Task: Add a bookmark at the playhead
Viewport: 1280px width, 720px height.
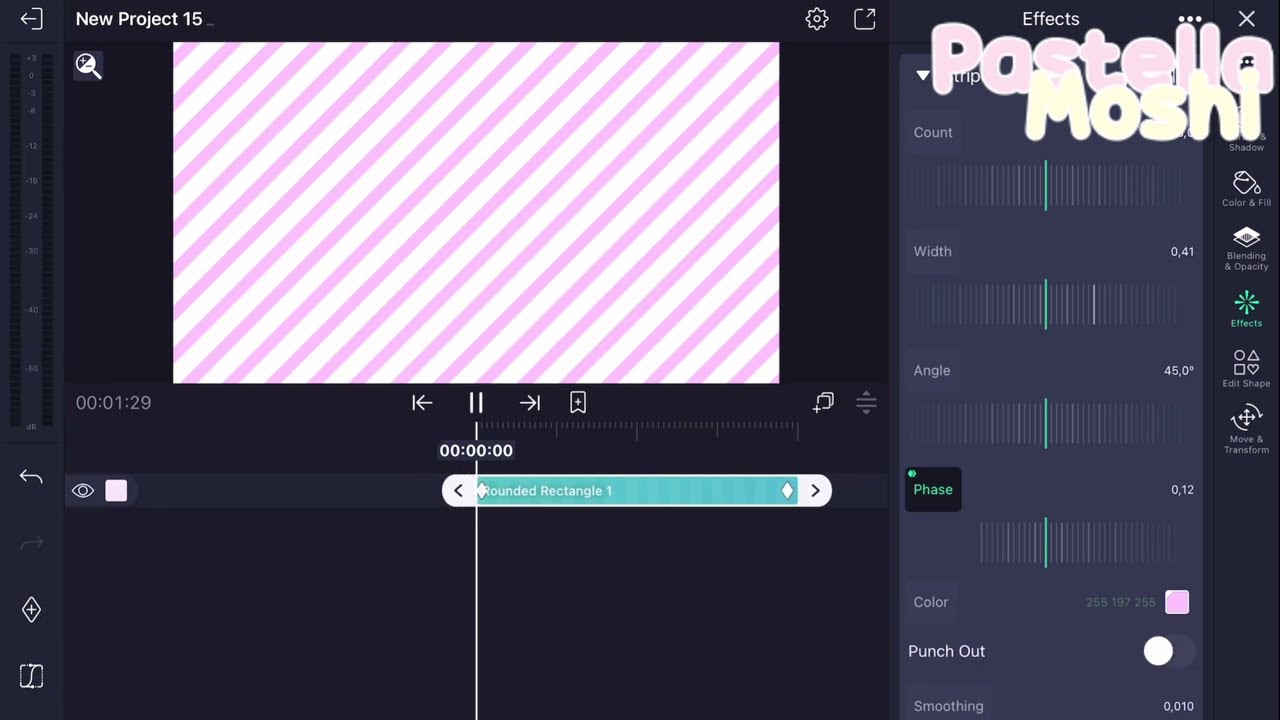Action: point(578,402)
